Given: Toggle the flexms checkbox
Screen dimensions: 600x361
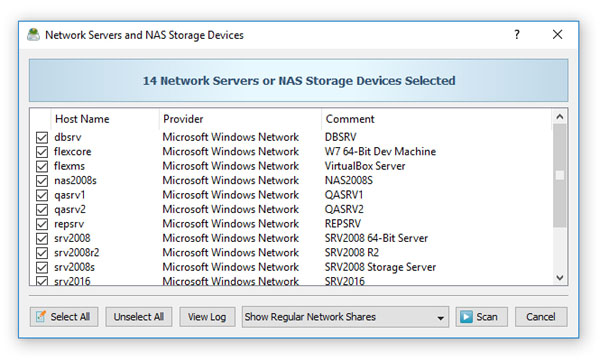Looking at the screenshot, I should [x=42, y=167].
